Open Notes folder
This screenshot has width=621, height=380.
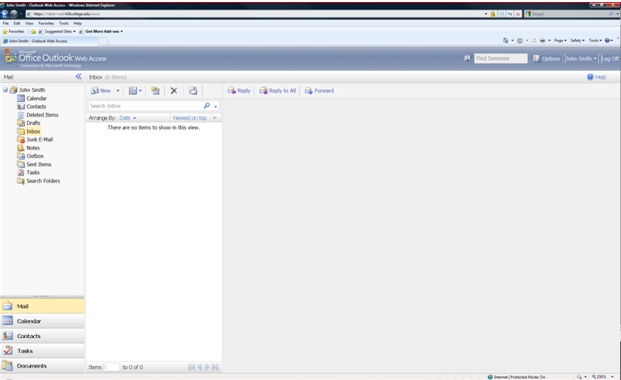[33, 148]
